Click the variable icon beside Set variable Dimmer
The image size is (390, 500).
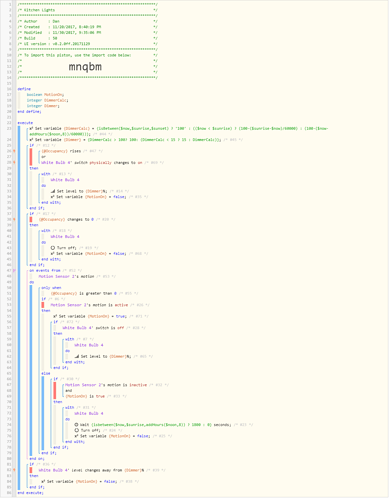tap(31, 140)
